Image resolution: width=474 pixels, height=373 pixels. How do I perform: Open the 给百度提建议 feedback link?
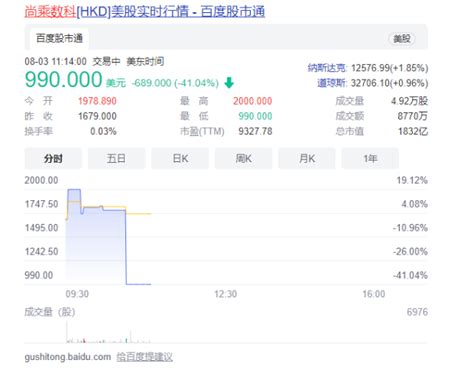tap(145, 357)
